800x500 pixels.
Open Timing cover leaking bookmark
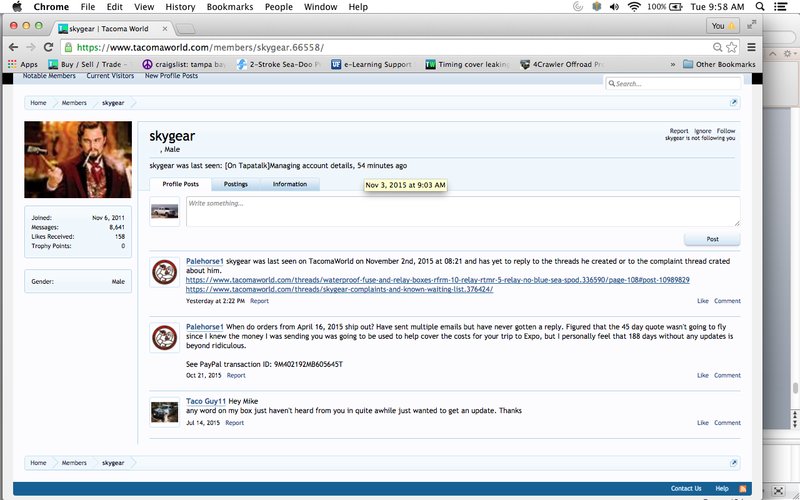(467, 64)
